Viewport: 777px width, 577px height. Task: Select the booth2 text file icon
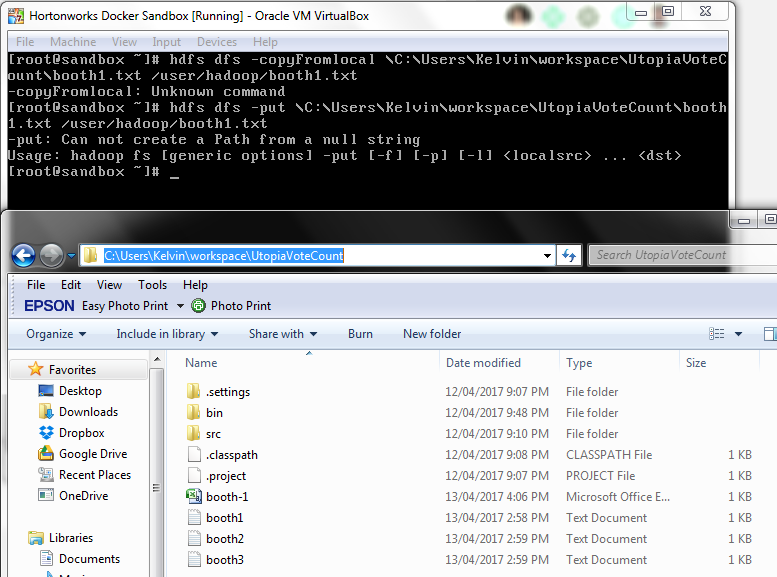click(x=194, y=538)
